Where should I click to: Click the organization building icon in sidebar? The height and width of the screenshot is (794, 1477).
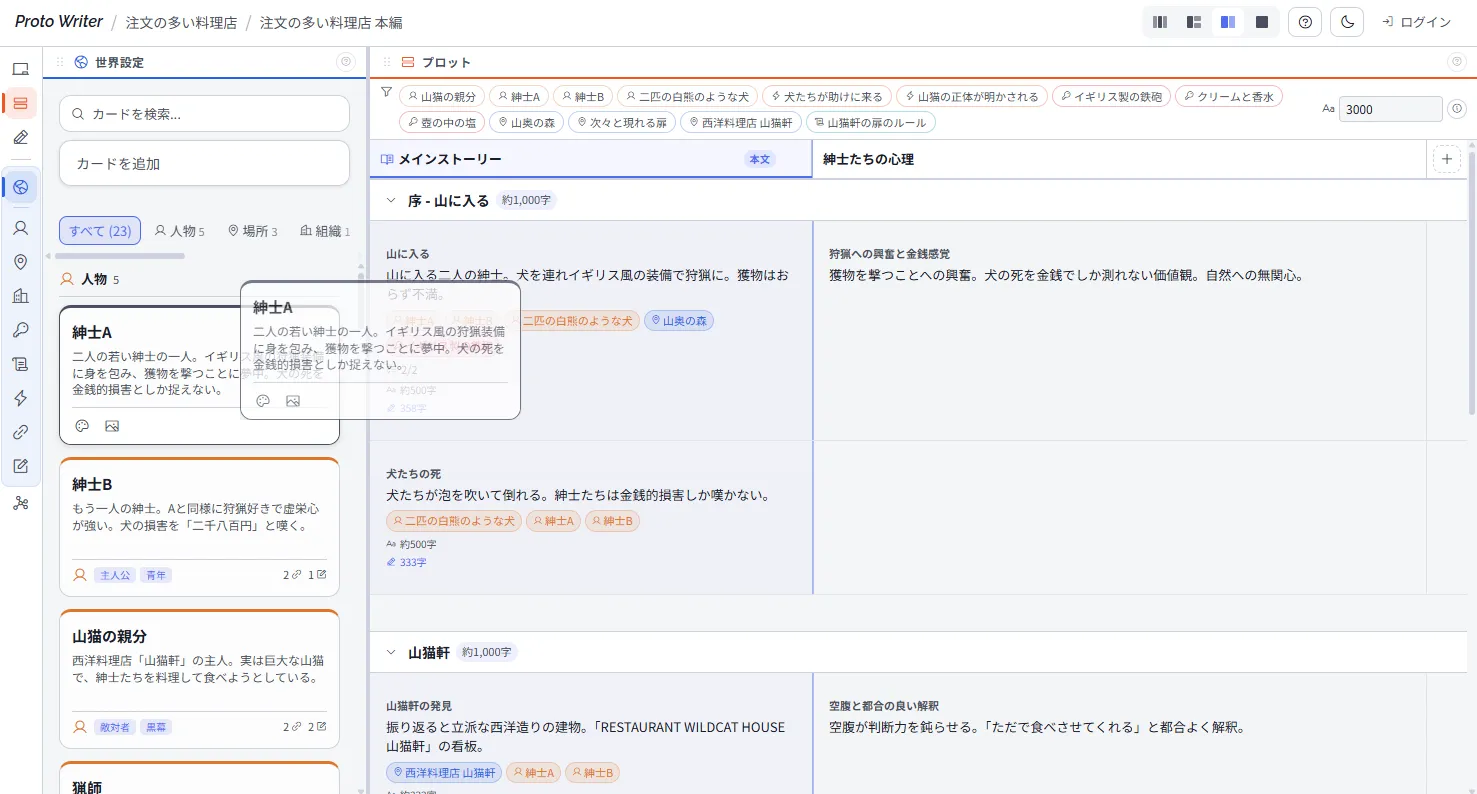(21, 295)
